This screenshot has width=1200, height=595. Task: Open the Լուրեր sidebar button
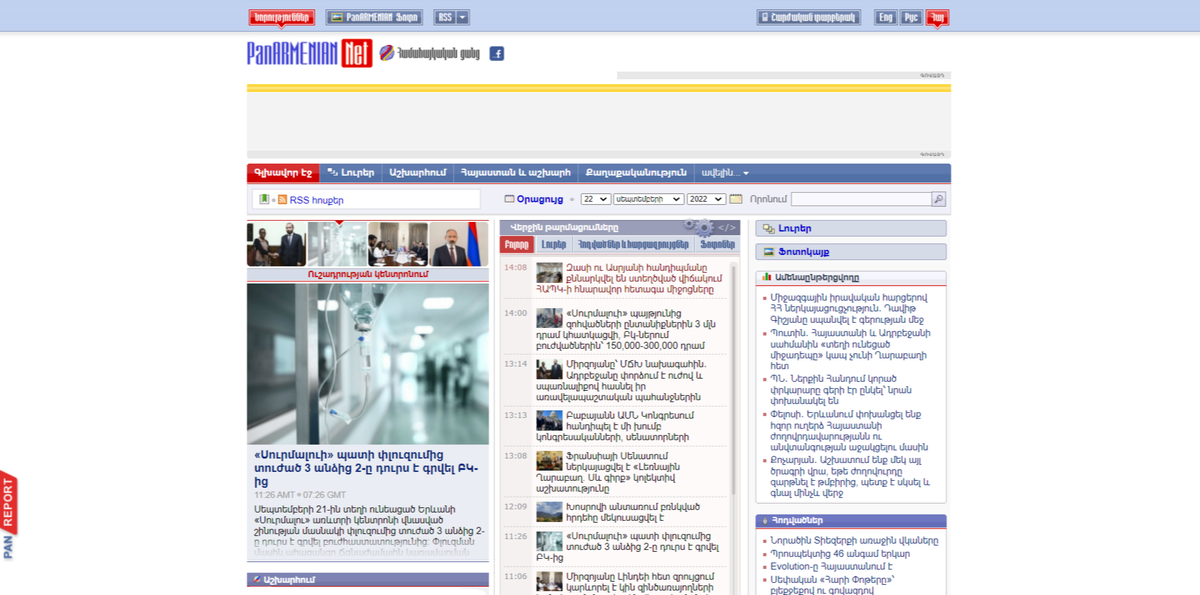(850, 228)
